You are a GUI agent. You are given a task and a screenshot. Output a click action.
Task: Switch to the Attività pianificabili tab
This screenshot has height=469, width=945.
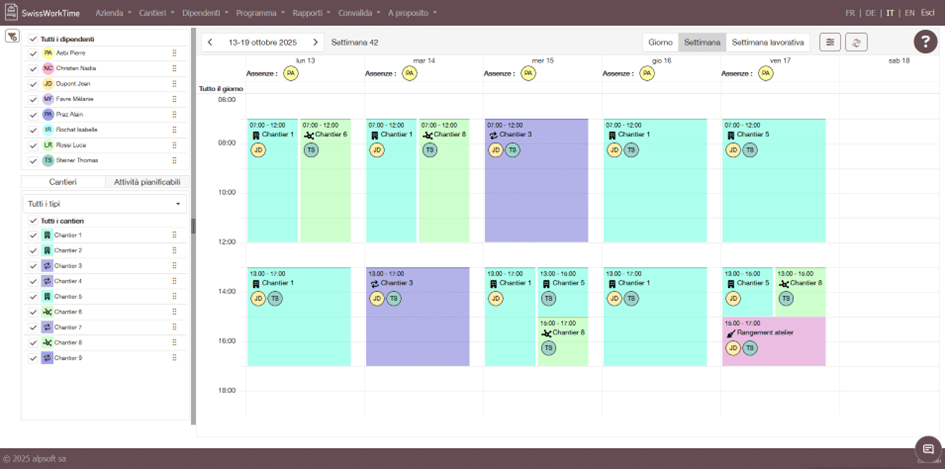tap(147, 182)
